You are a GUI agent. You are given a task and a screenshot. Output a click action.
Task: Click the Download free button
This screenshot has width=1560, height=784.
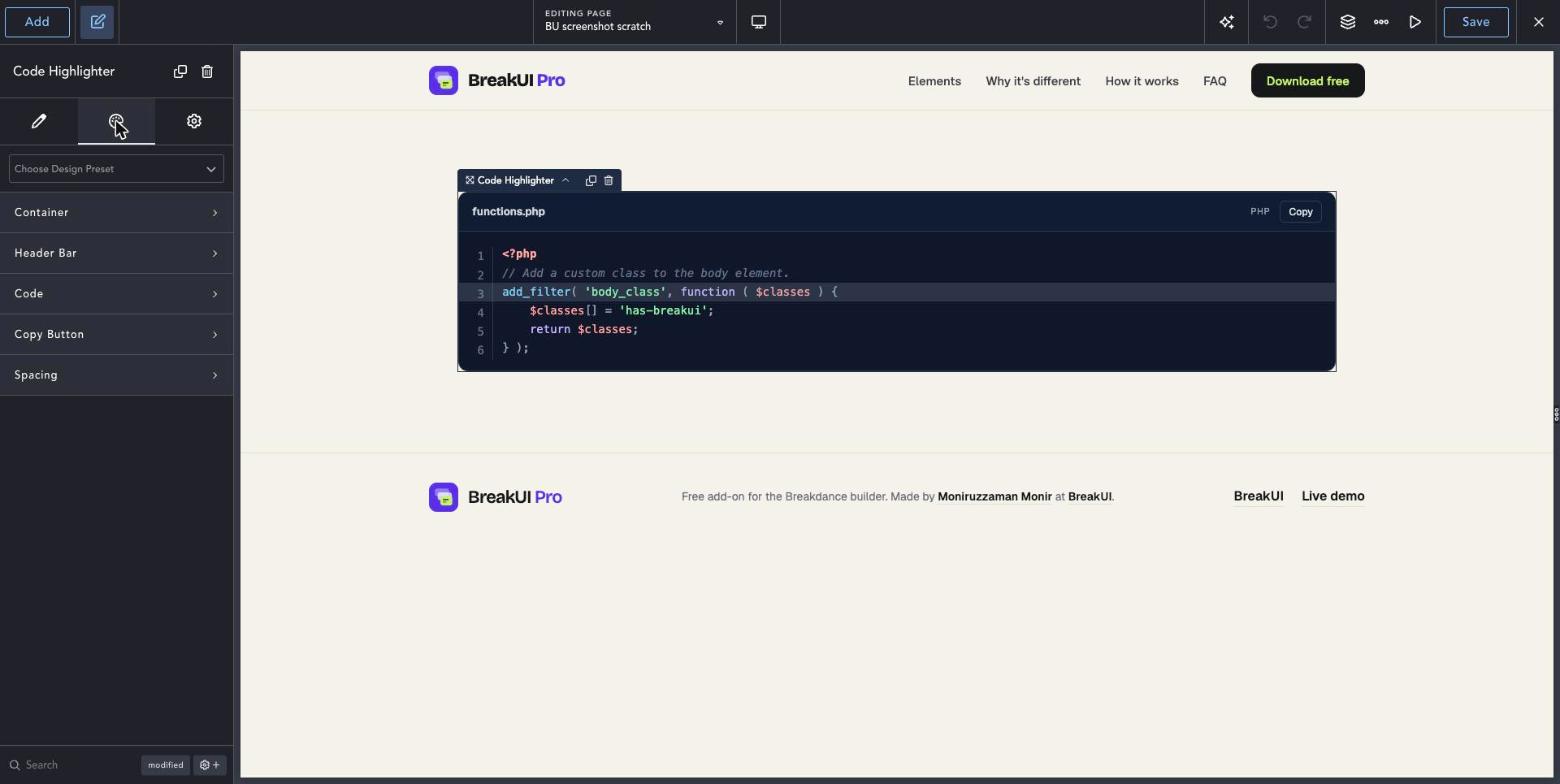pyautogui.click(x=1307, y=81)
